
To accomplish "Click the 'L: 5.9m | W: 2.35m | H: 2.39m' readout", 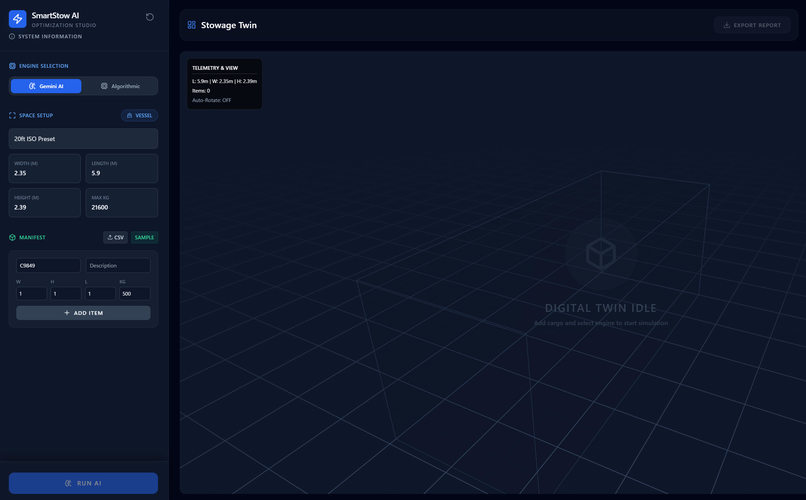I will point(224,81).
